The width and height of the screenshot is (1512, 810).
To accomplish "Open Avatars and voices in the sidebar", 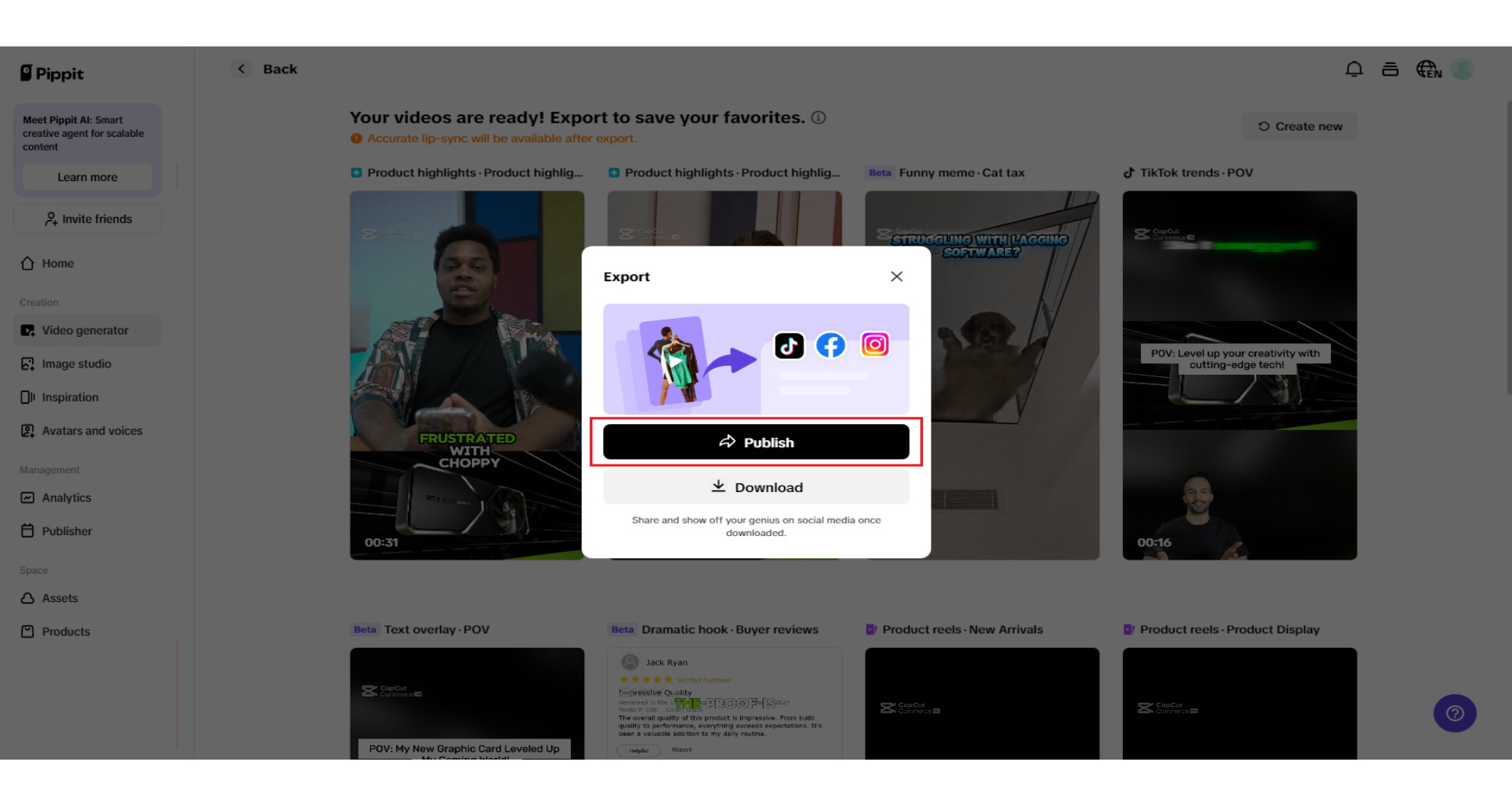I will tap(87, 431).
